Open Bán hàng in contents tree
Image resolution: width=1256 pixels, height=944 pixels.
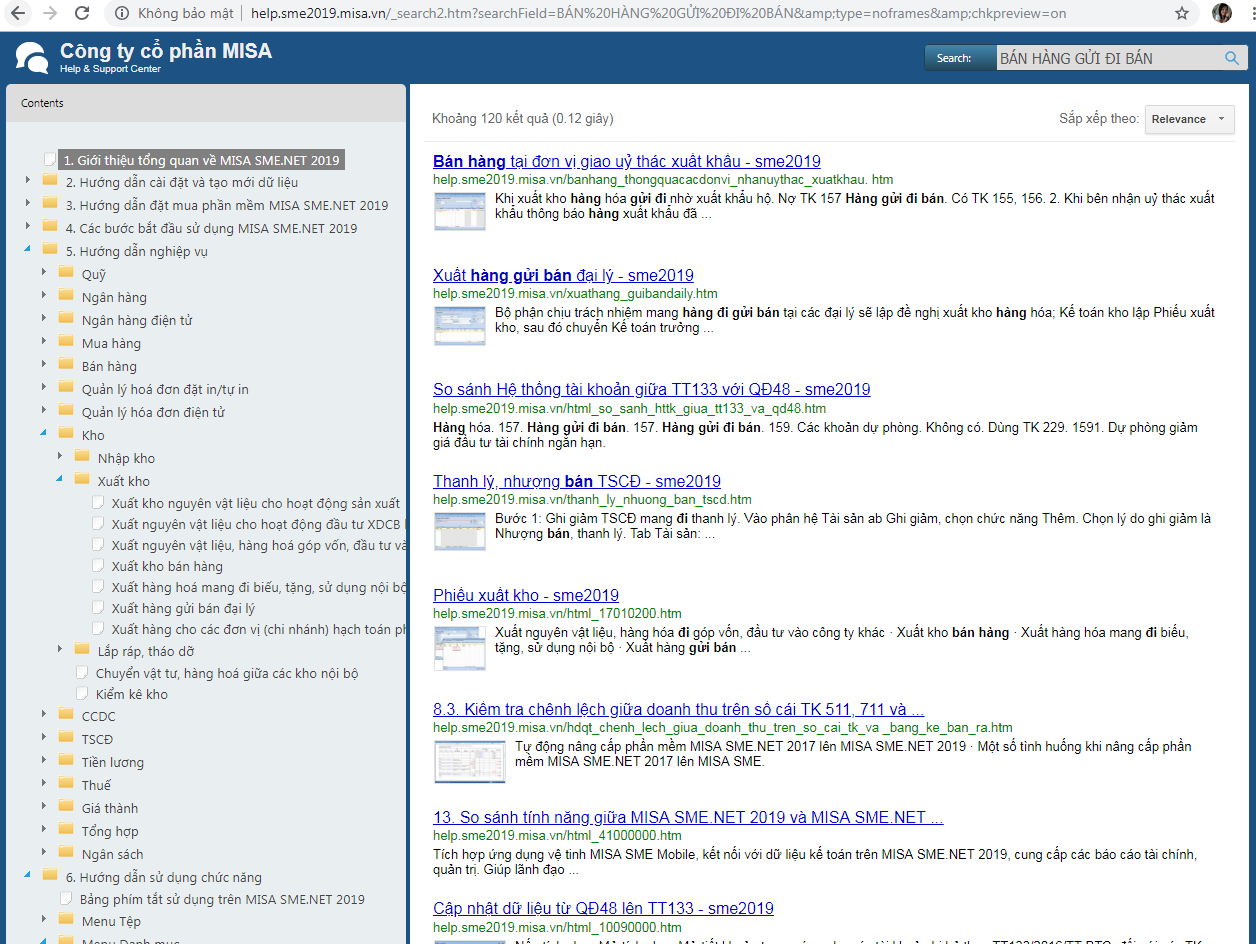click(109, 366)
